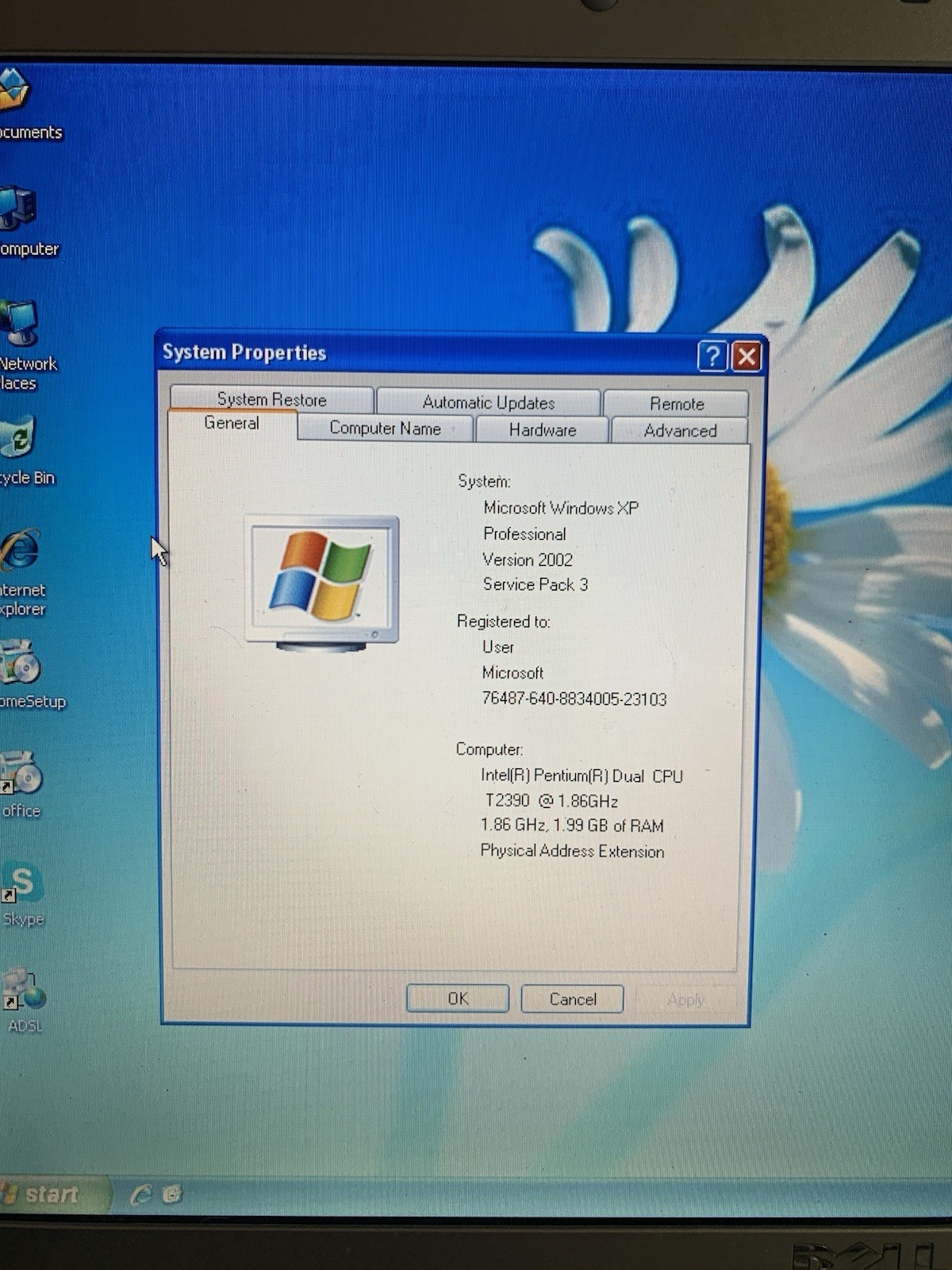Image resolution: width=952 pixels, height=1270 pixels.
Task: Click the 'Microsoft Windows XP' text
Action: click(x=561, y=508)
